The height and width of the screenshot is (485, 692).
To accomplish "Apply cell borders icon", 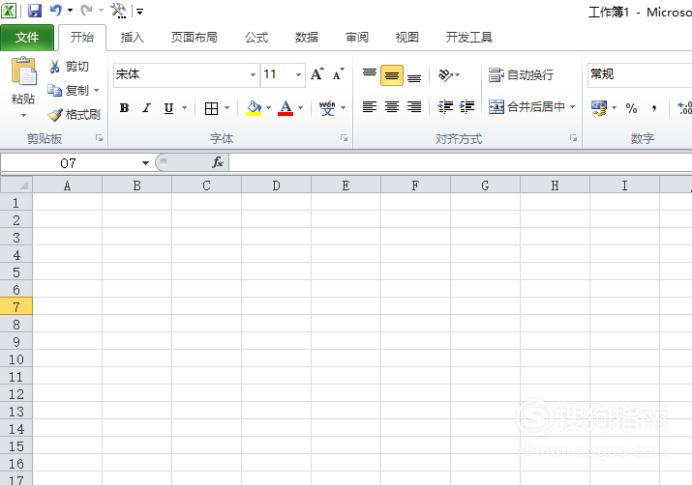I will coord(211,108).
